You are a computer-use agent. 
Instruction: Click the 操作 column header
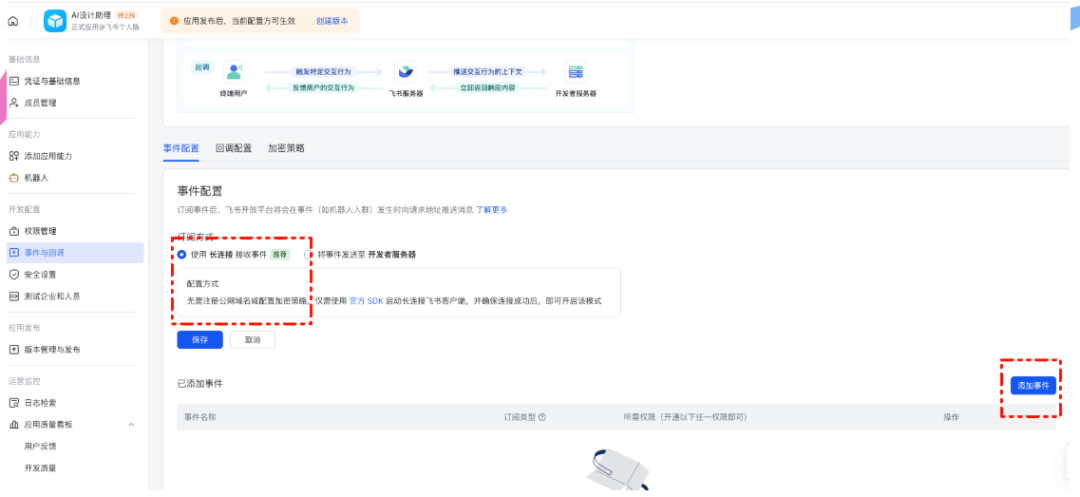pyautogui.click(x=951, y=417)
